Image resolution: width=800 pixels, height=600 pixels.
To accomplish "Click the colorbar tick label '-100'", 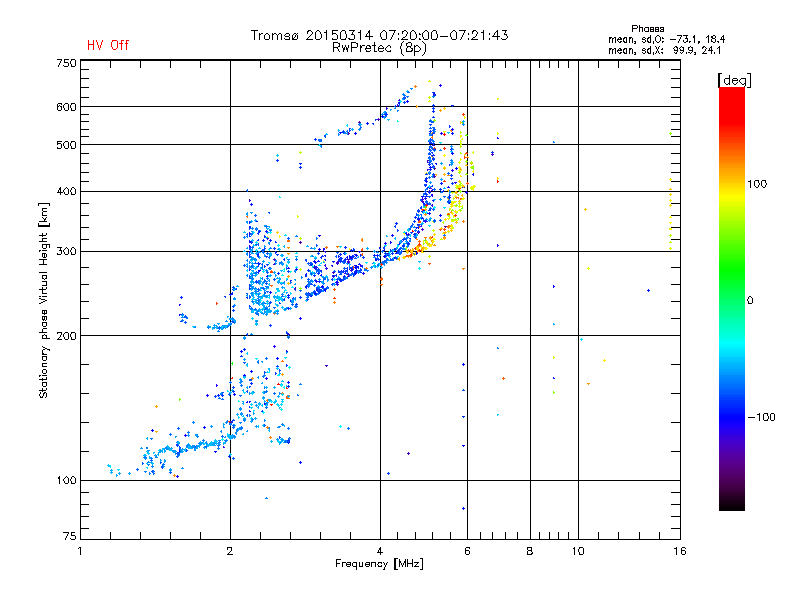I will point(761,417).
